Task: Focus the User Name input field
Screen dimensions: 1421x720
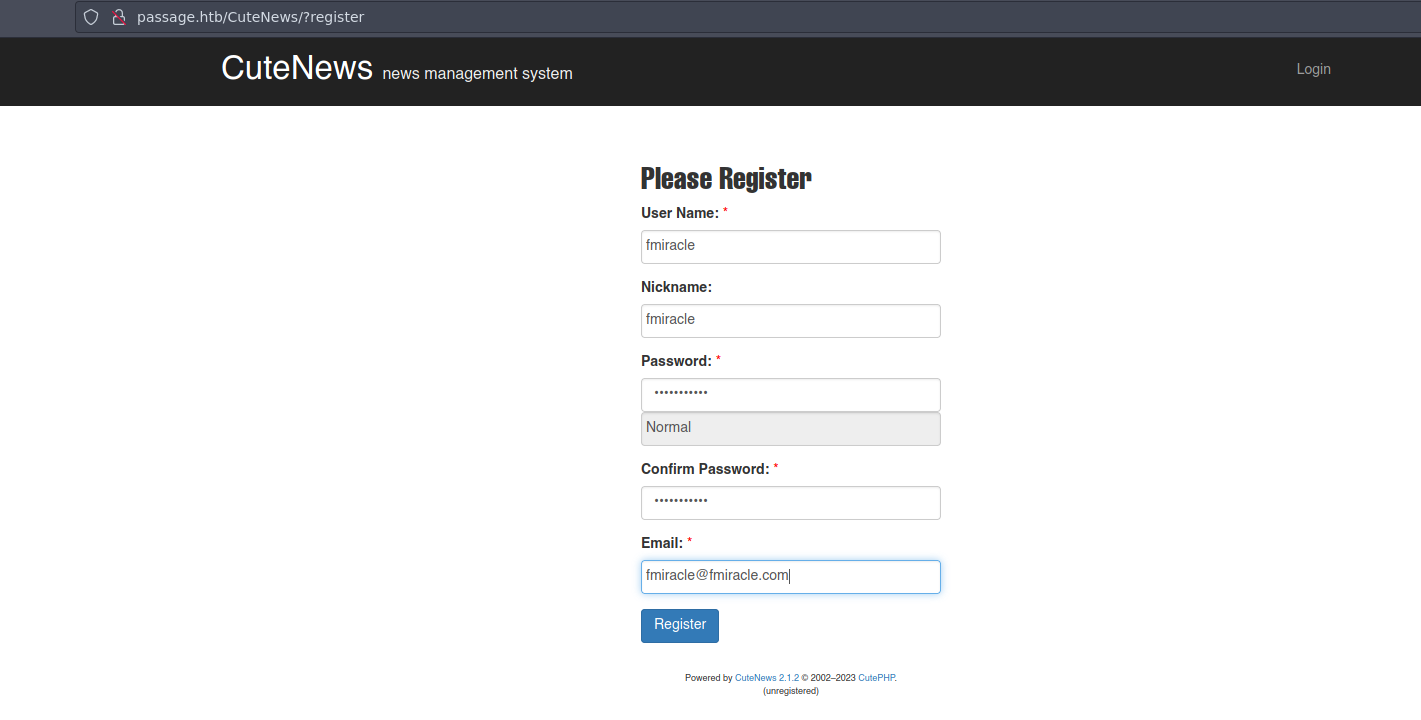Action: (790, 247)
